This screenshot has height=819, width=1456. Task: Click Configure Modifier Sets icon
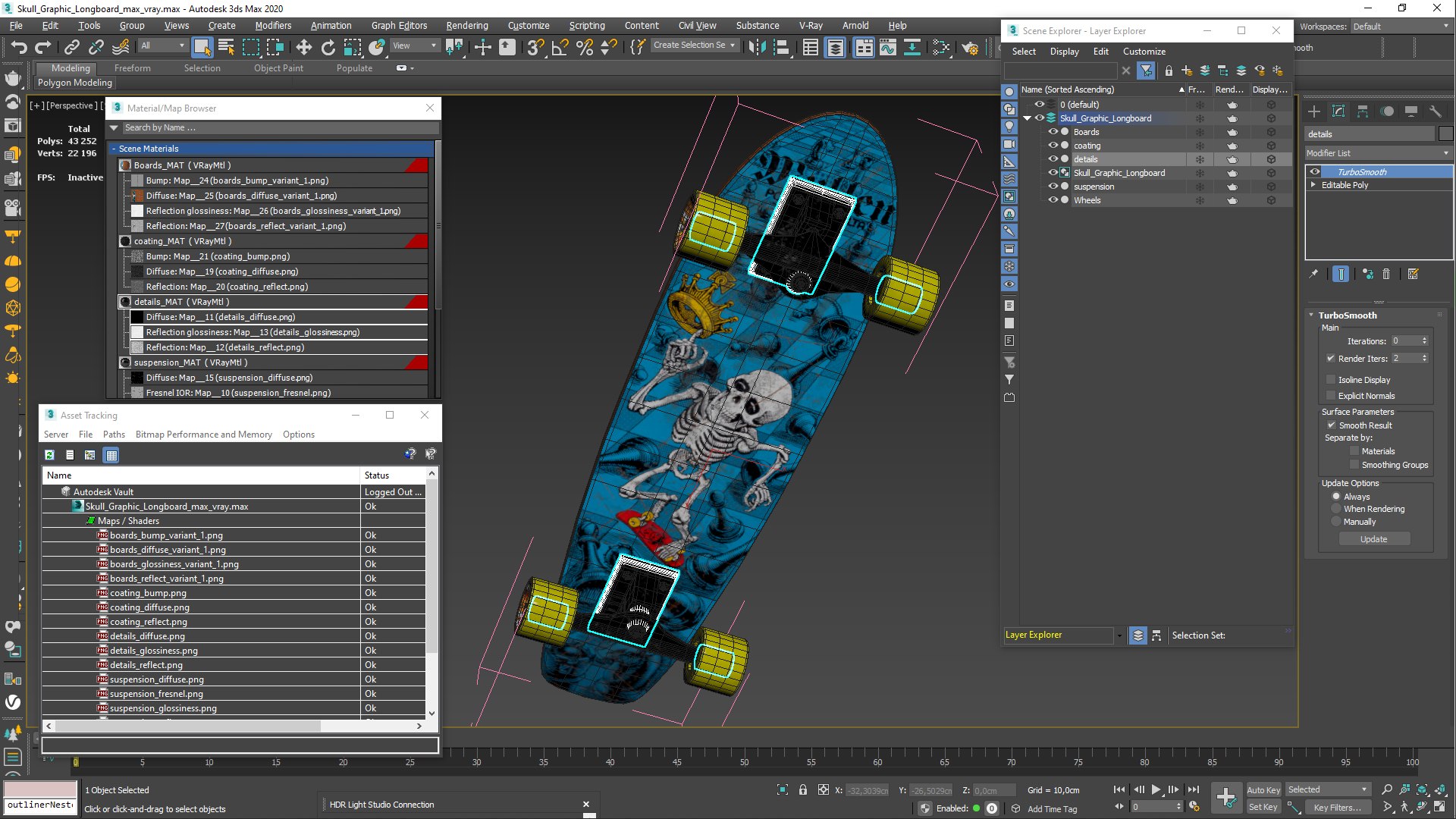click(x=1413, y=274)
